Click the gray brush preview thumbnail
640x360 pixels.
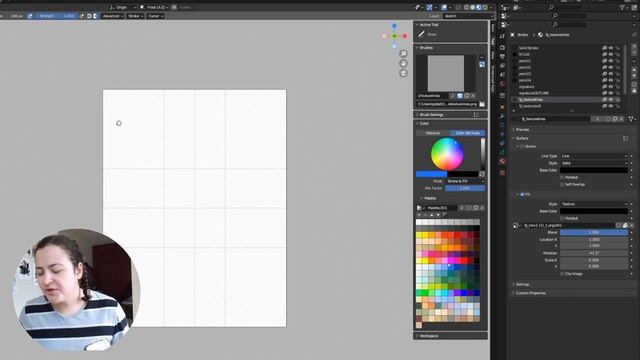point(446,73)
